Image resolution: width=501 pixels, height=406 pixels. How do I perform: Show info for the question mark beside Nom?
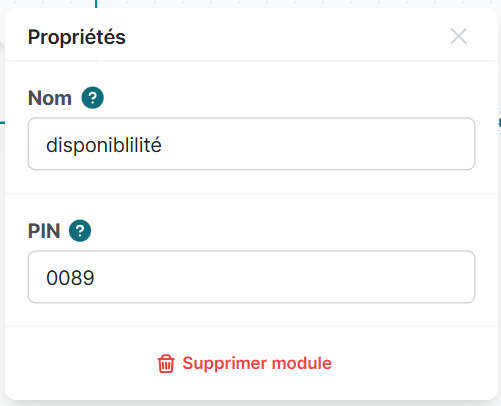pyautogui.click(x=93, y=98)
